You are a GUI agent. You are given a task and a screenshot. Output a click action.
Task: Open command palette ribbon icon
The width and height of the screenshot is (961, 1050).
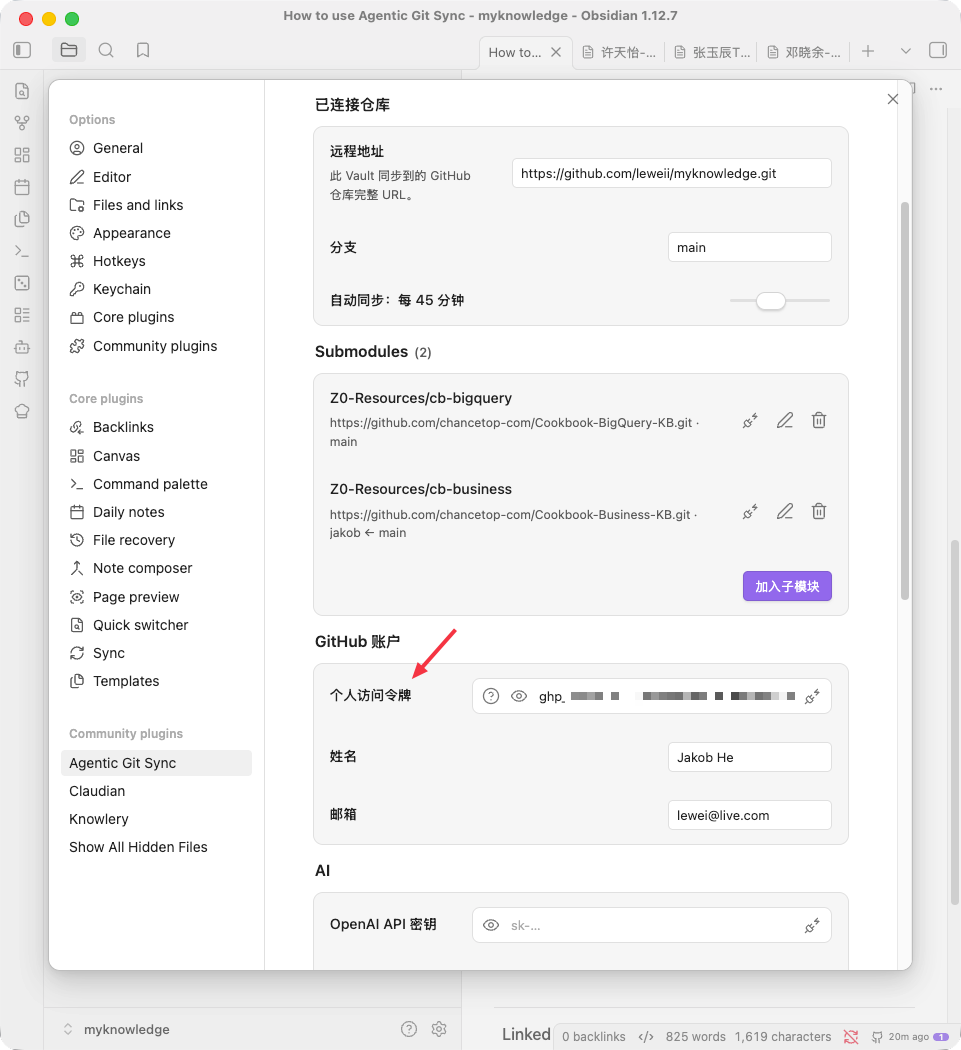click(22, 251)
